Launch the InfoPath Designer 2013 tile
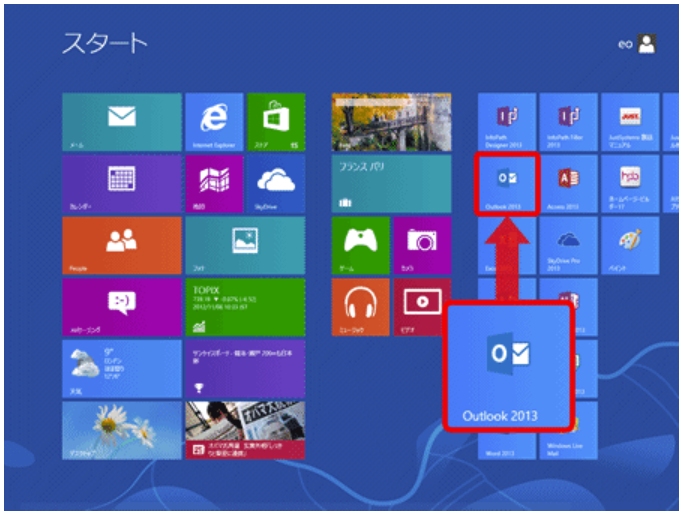This screenshot has width=681, height=515. click(x=507, y=122)
